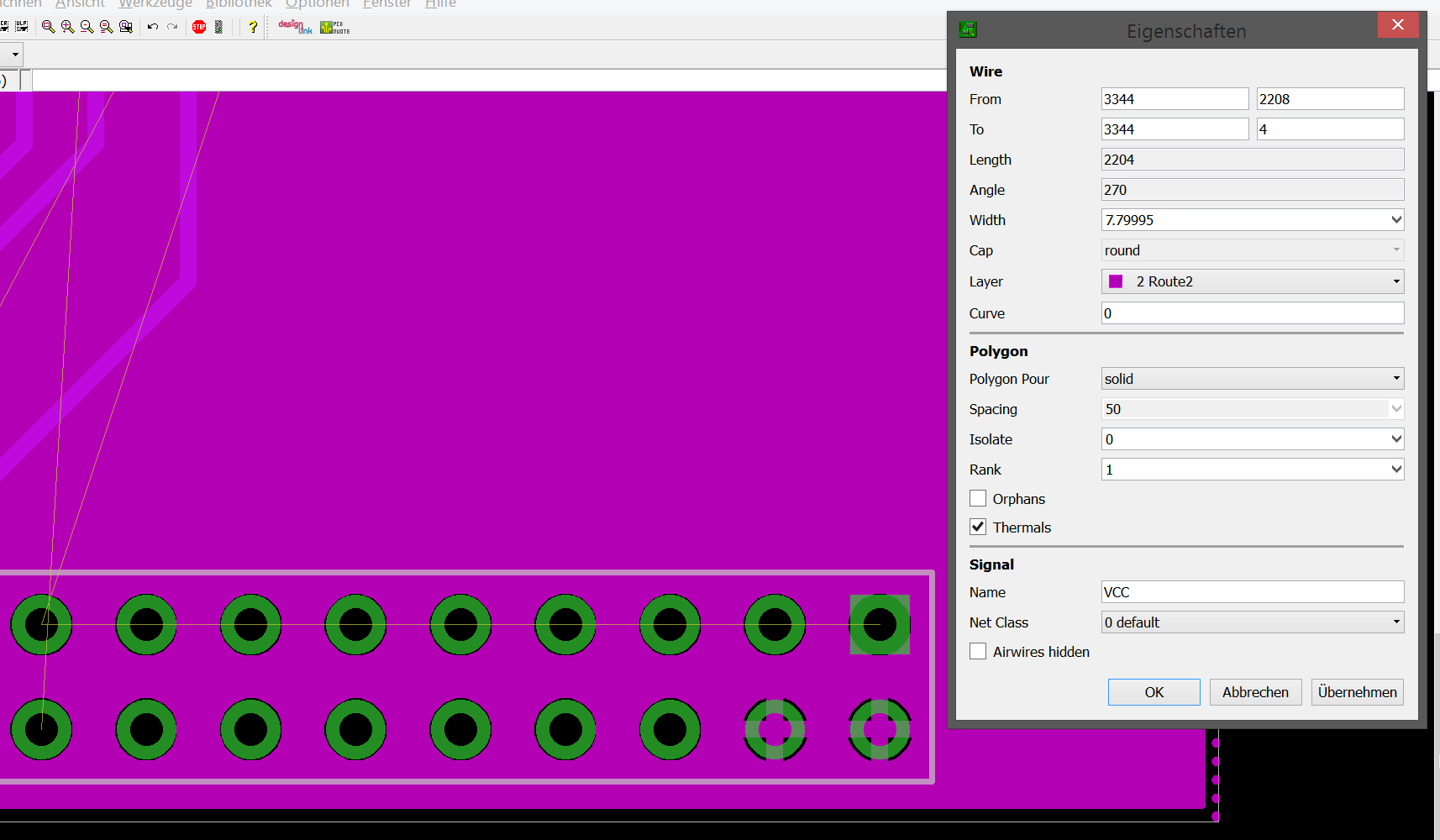The height and width of the screenshot is (840, 1440).
Task: Open the Spacing dropdown
Action: (x=1396, y=409)
